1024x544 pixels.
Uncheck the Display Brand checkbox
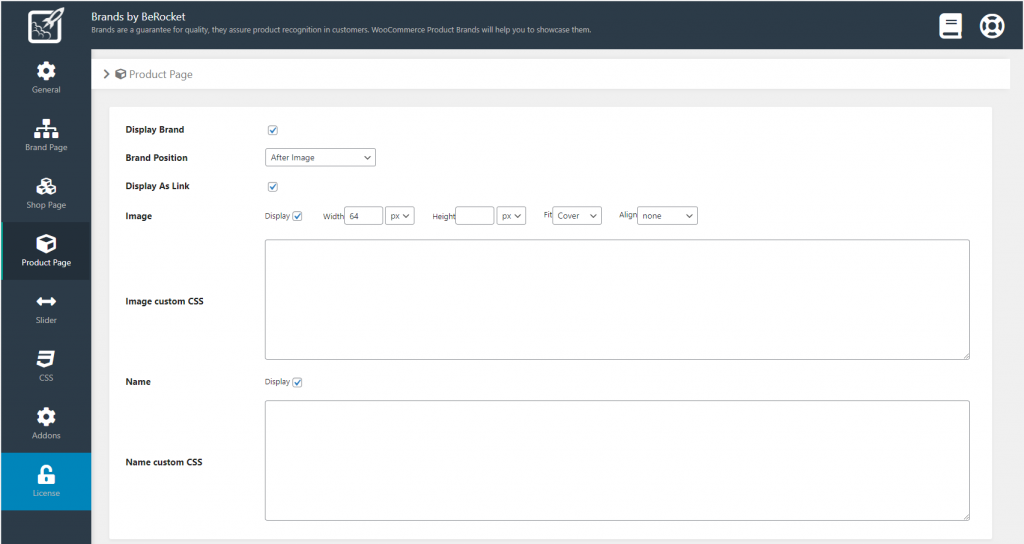(272, 130)
